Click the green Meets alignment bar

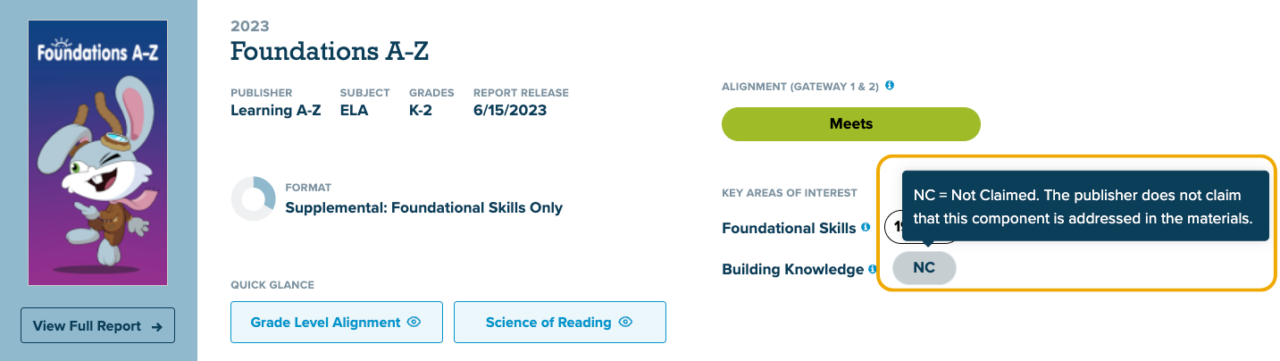click(x=851, y=124)
